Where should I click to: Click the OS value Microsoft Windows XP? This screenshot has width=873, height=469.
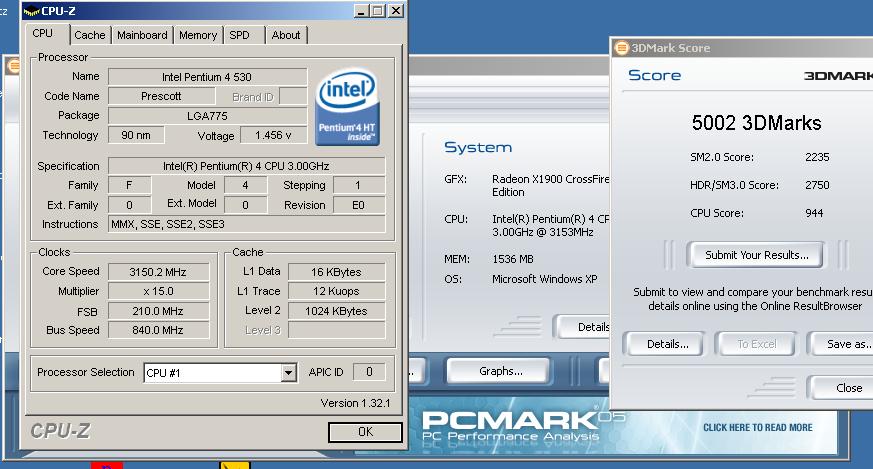(x=544, y=279)
